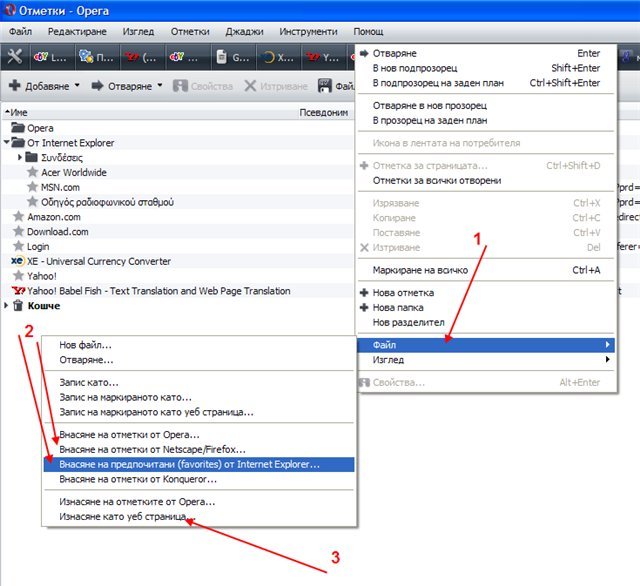The height and width of the screenshot is (586, 640).
Task: Choose В нов подпрозорец
Action: point(486,68)
